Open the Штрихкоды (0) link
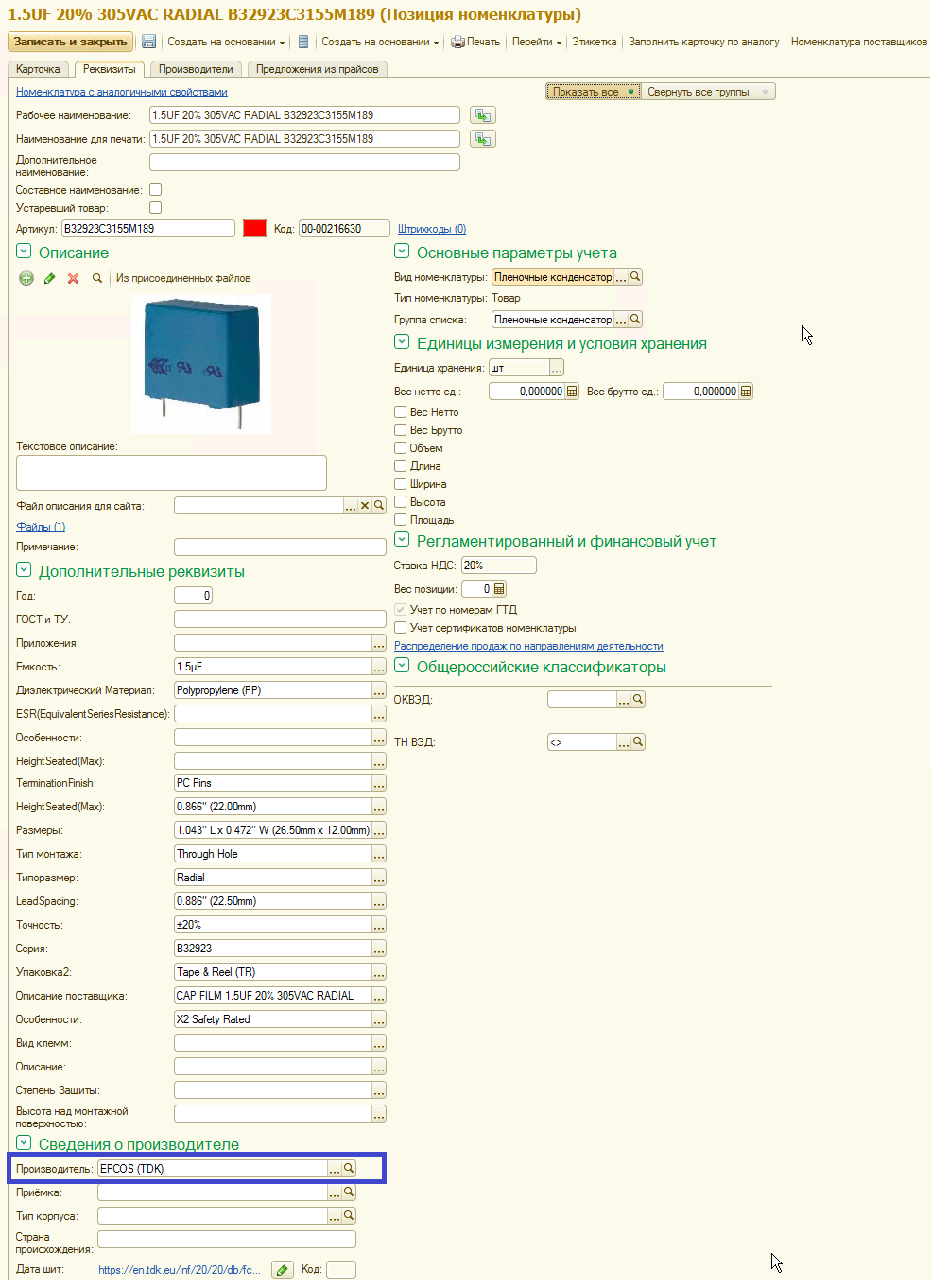 (x=431, y=229)
